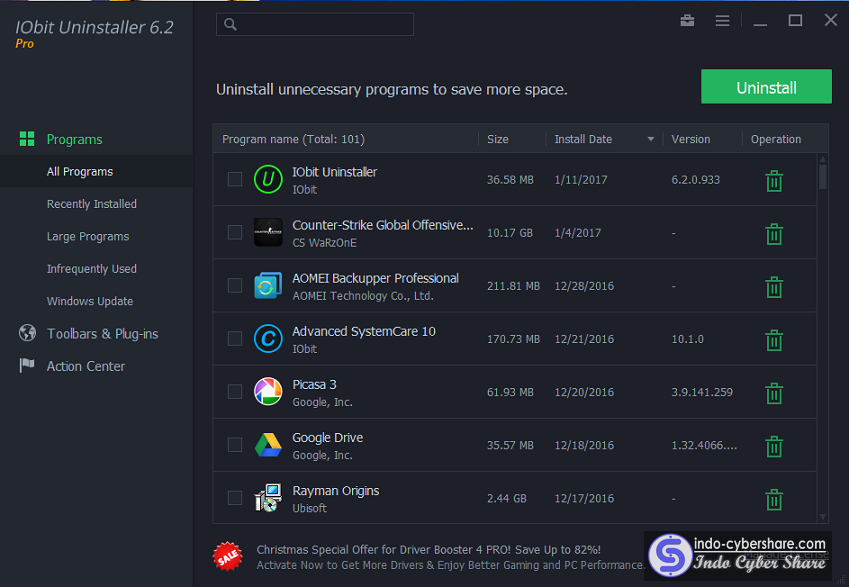Open the toolbox briefcase icon
Screen dimensions: 849x587
coord(687,21)
